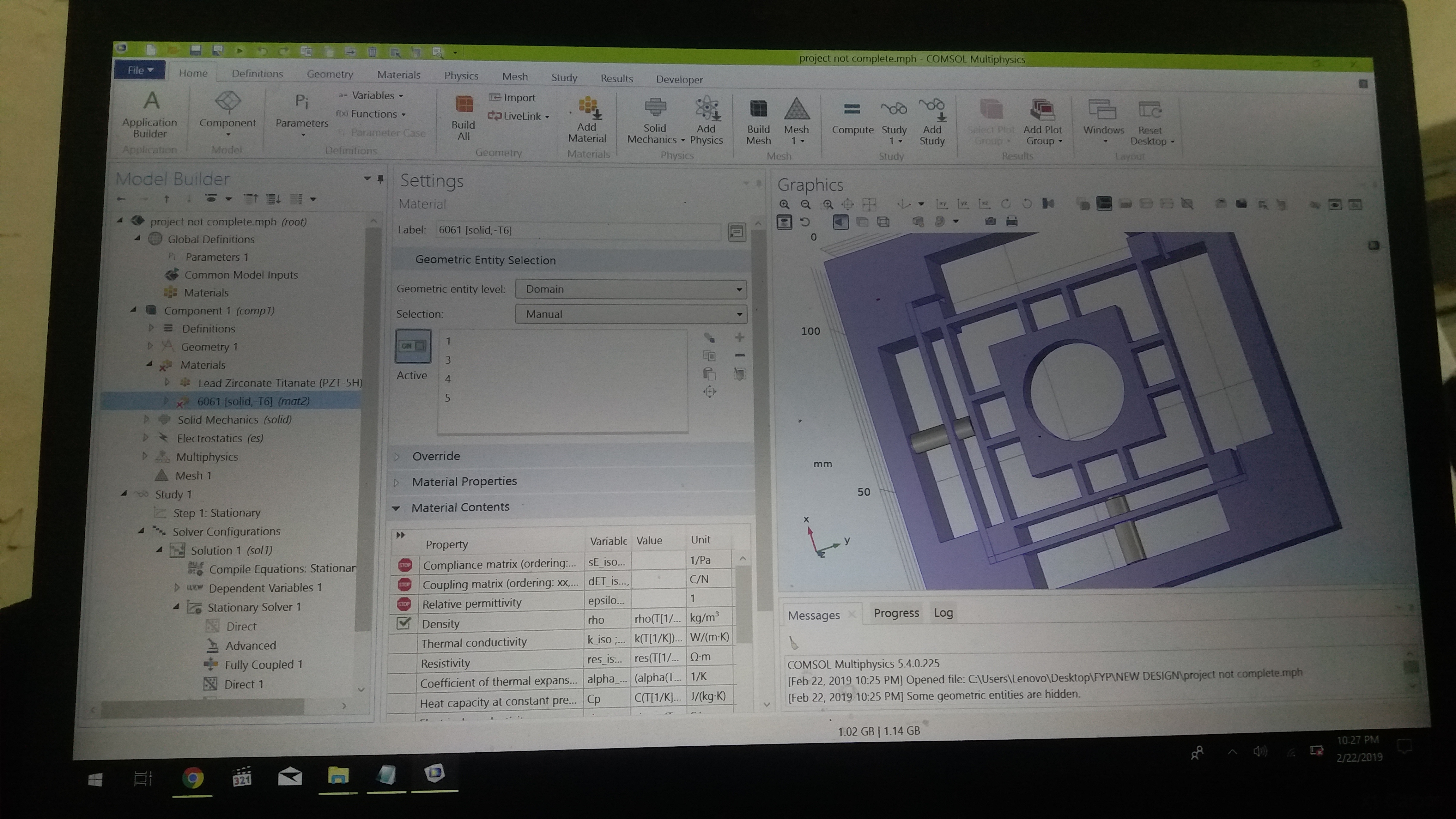Click the Zoom In icon in Graphics toolbar
The width and height of the screenshot is (1456, 819).
point(784,205)
